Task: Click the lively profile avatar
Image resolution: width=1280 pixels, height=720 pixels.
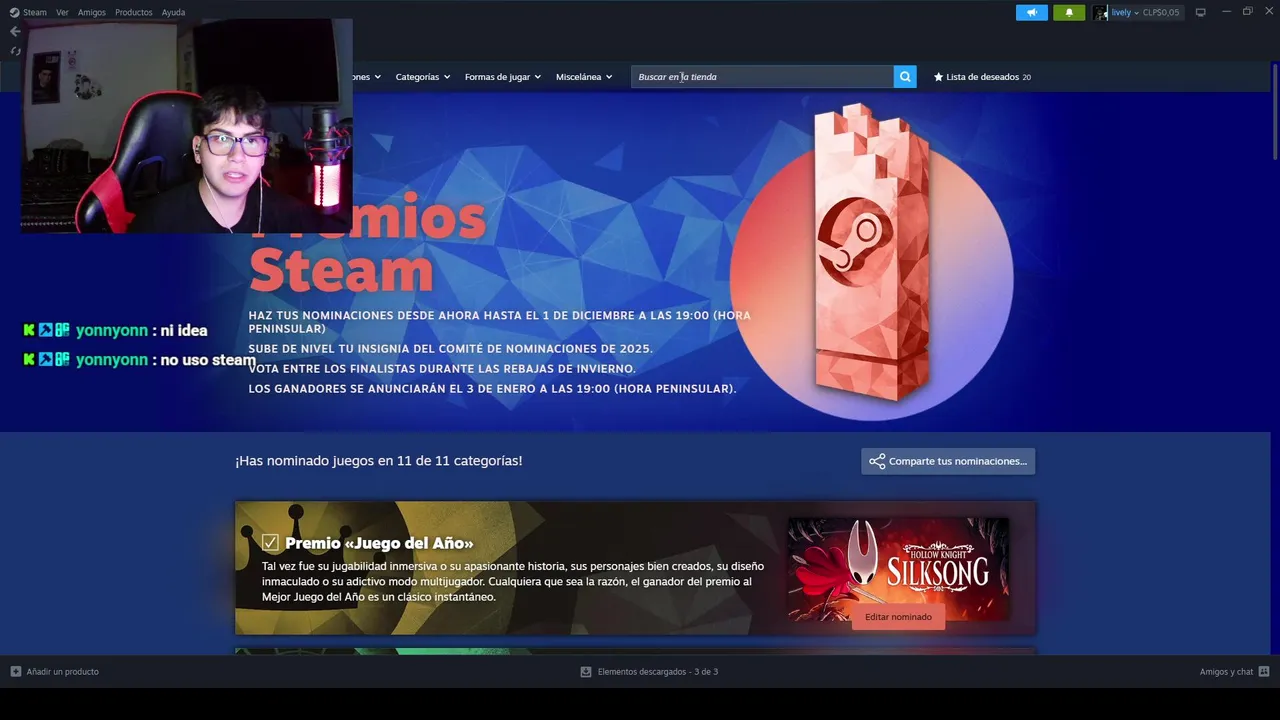Action: coord(1100,12)
